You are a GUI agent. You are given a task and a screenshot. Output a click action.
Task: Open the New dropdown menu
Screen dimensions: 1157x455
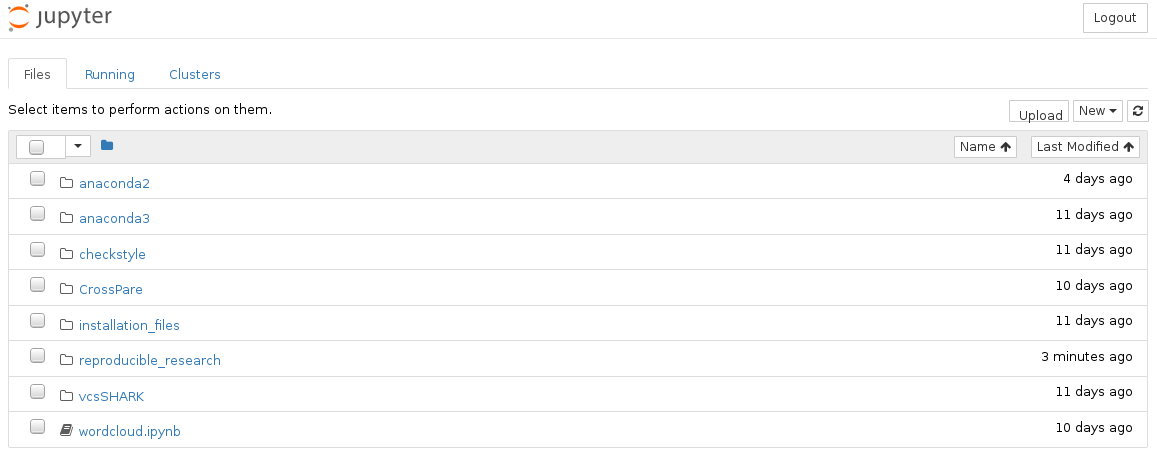click(1097, 111)
